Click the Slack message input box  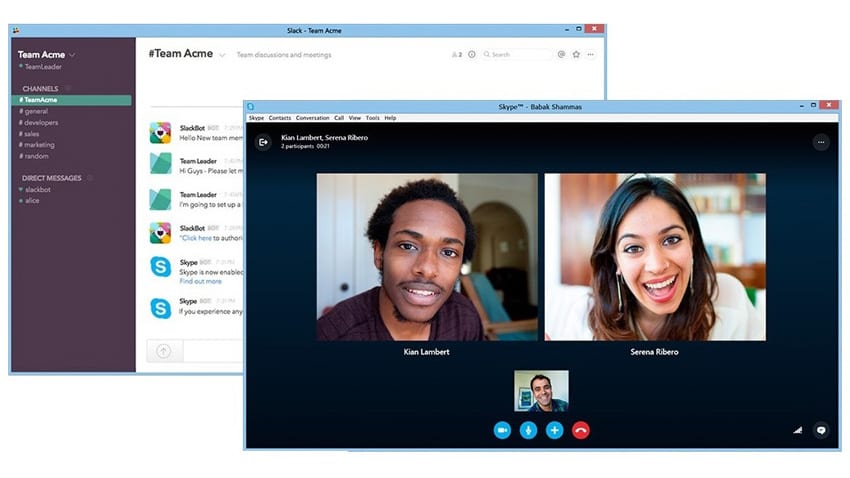point(213,351)
